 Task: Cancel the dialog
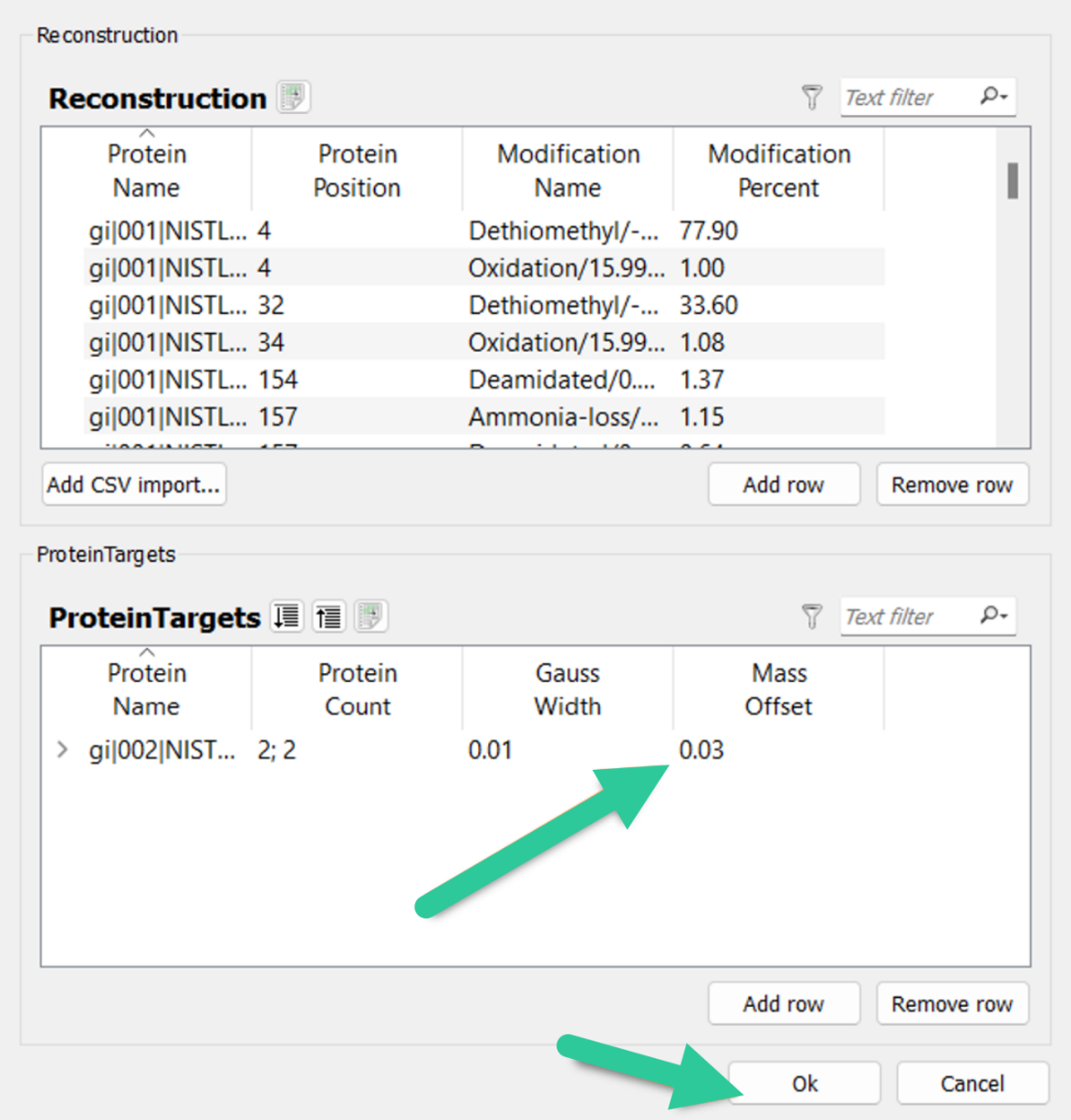[x=972, y=1083]
